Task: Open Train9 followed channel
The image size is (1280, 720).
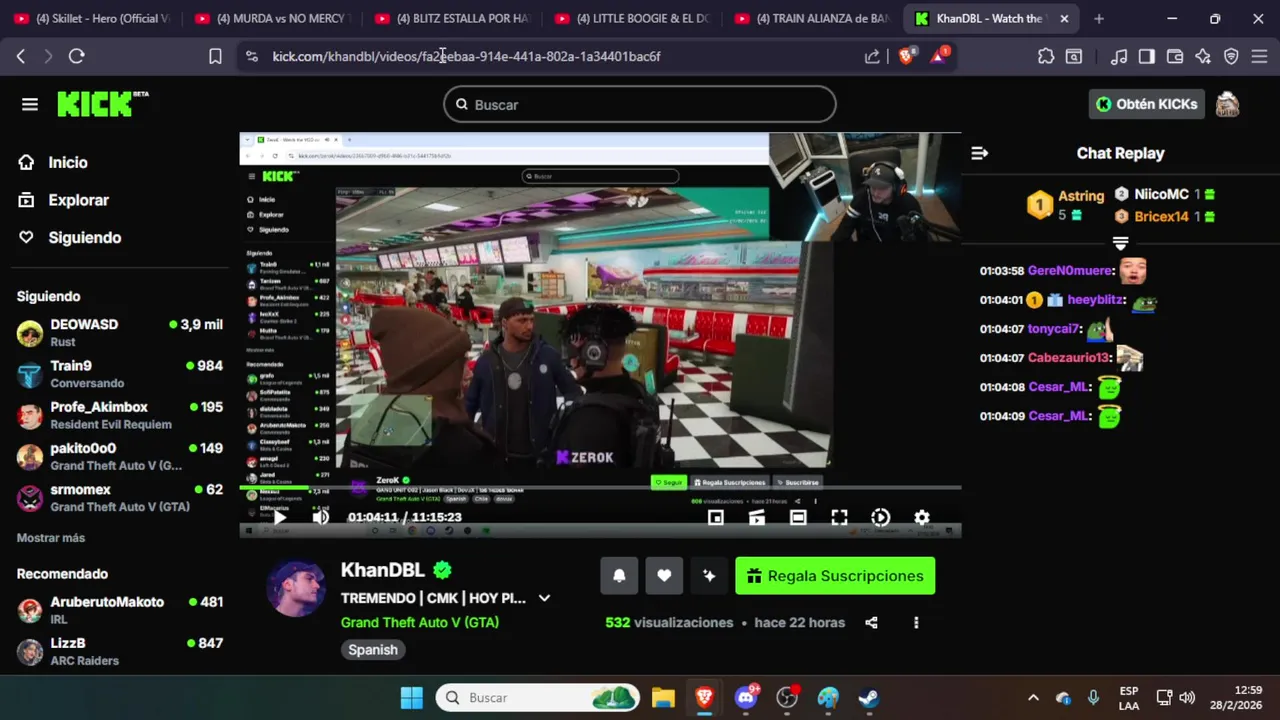Action: click(120, 374)
